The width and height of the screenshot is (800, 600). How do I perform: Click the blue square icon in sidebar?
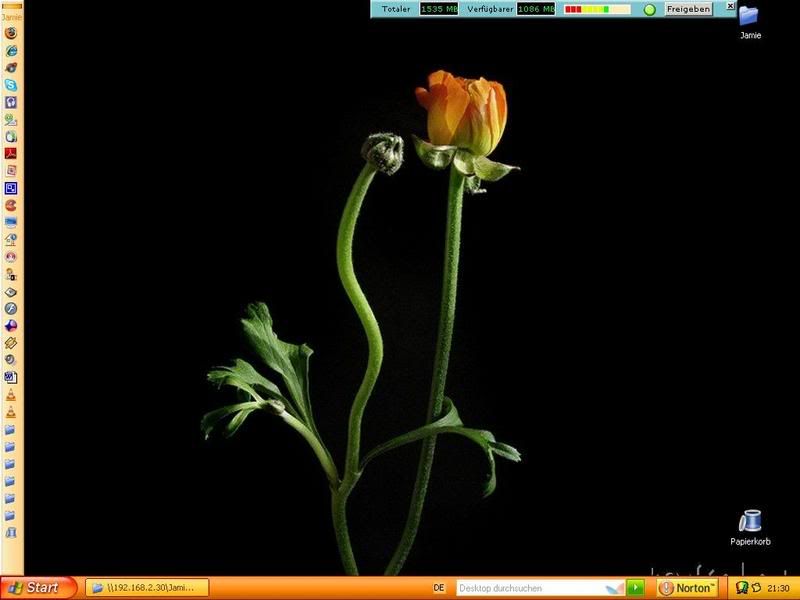(x=11, y=188)
